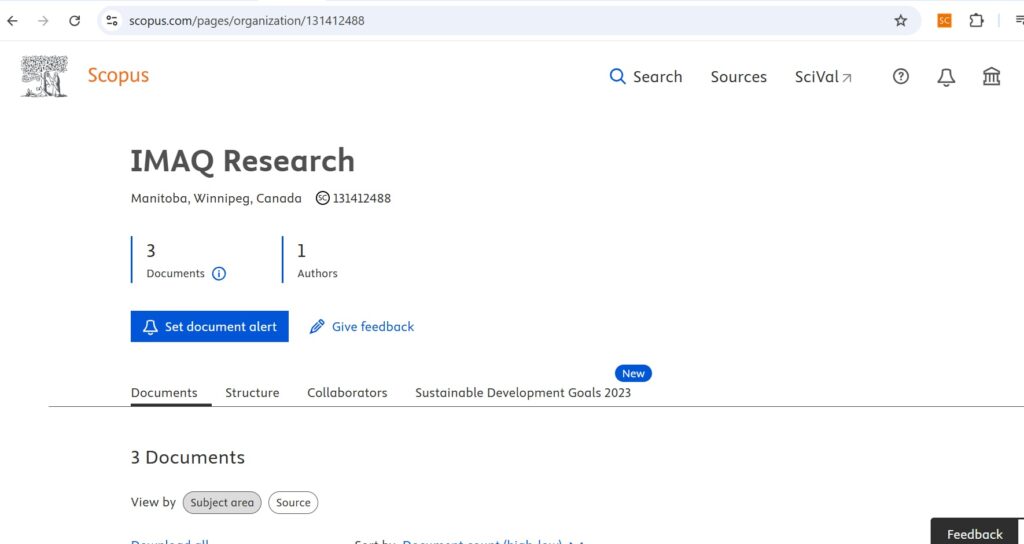
Task: Click the Elsevier tree logo
Action: tap(44, 76)
